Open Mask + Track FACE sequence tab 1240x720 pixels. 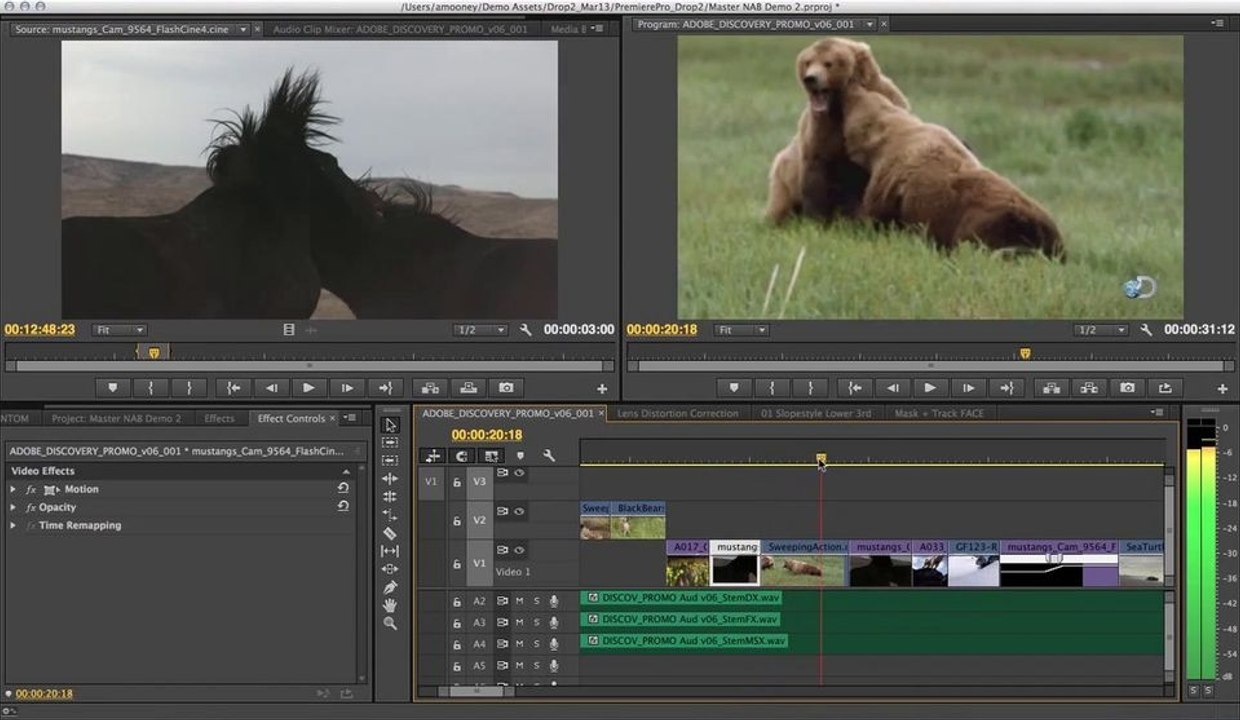[x=939, y=413]
